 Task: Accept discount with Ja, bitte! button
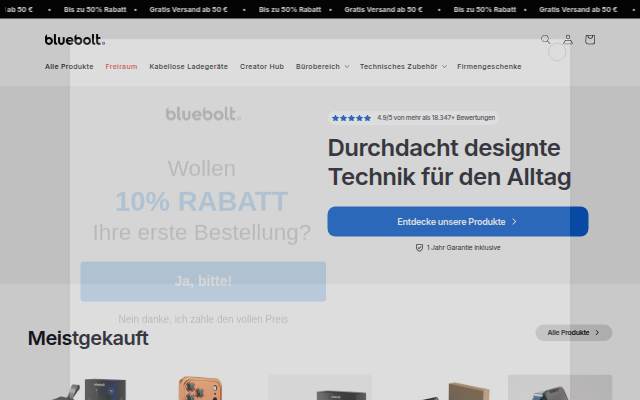203,281
